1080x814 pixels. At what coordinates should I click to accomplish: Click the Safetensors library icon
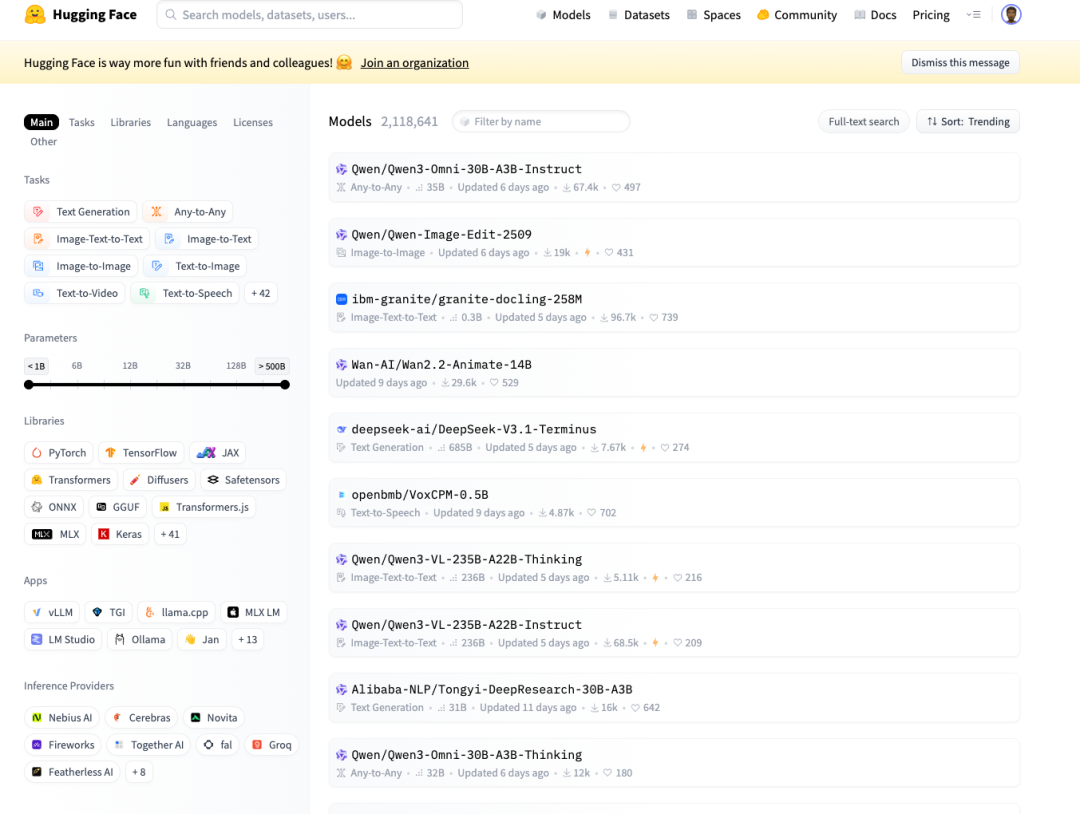pos(213,480)
